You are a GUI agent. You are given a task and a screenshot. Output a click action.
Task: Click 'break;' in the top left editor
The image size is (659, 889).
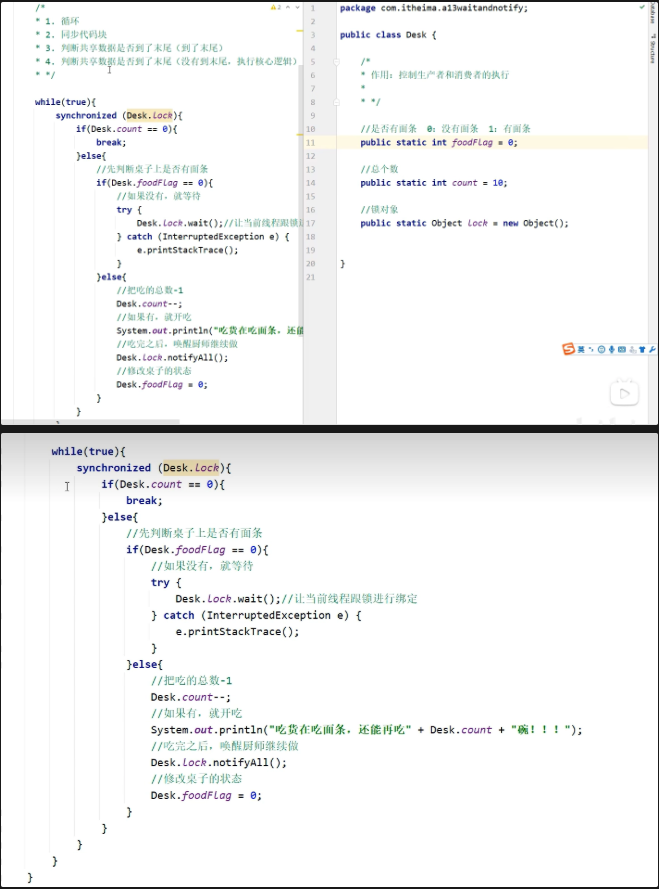click(111, 142)
